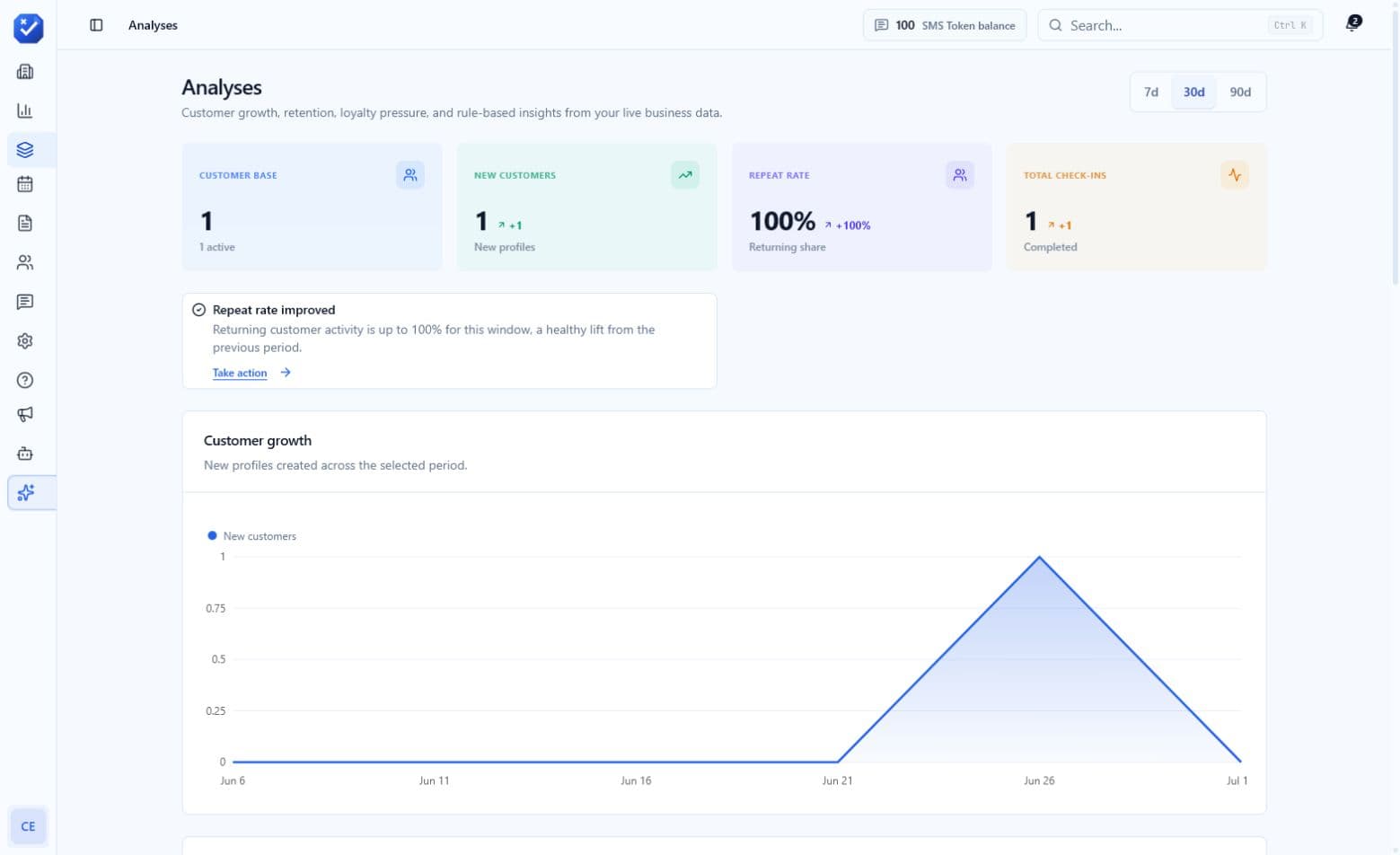Open the settings gear sidebar icon

point(25,341)
